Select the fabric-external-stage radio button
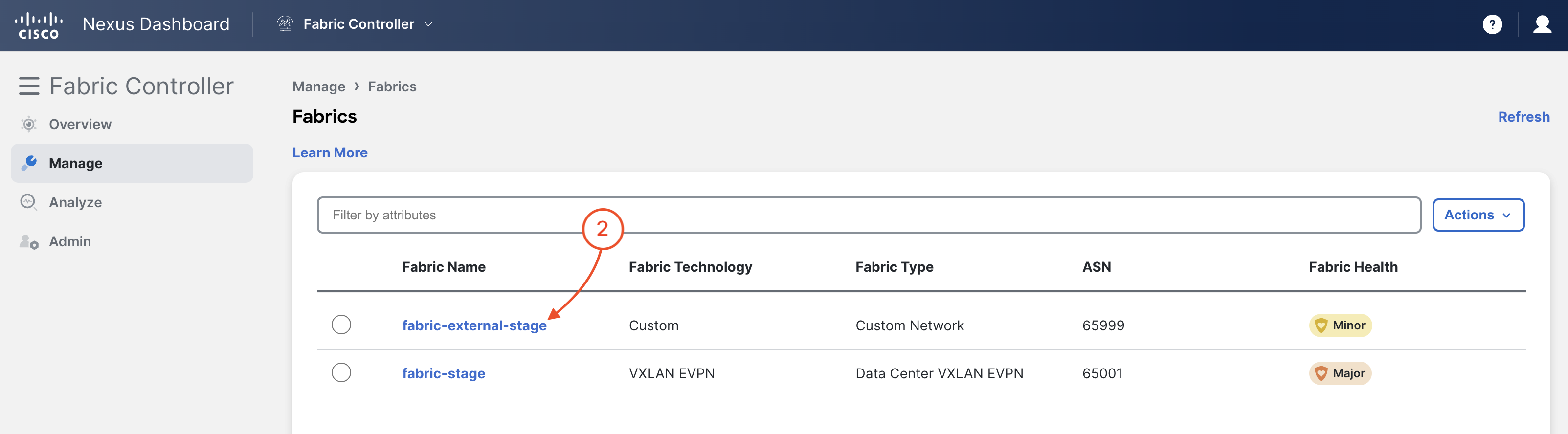Viewport: 1568px width, 434px height. point(341,325)
